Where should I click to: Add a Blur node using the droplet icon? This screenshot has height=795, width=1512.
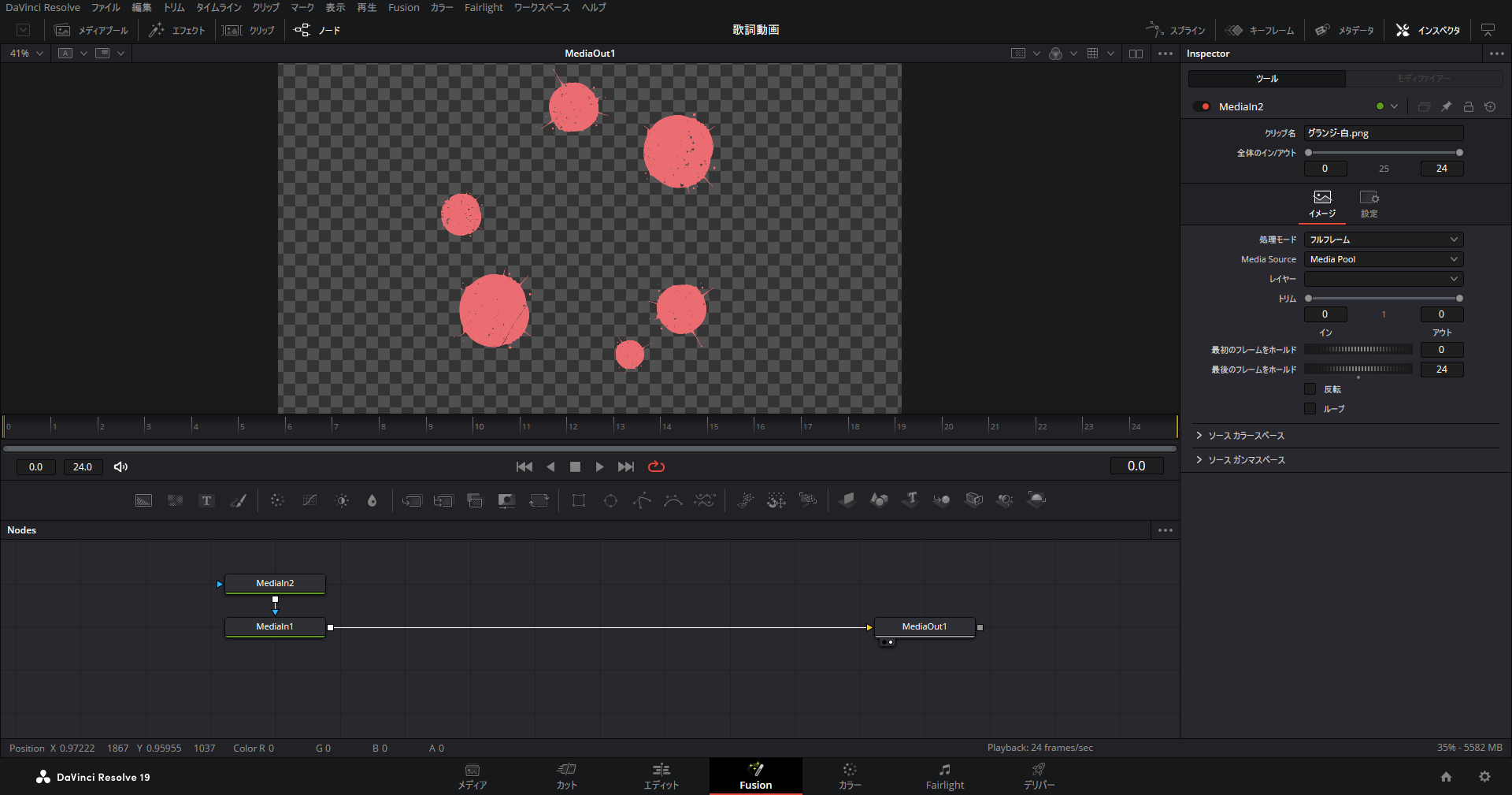[x=372, y=500]
